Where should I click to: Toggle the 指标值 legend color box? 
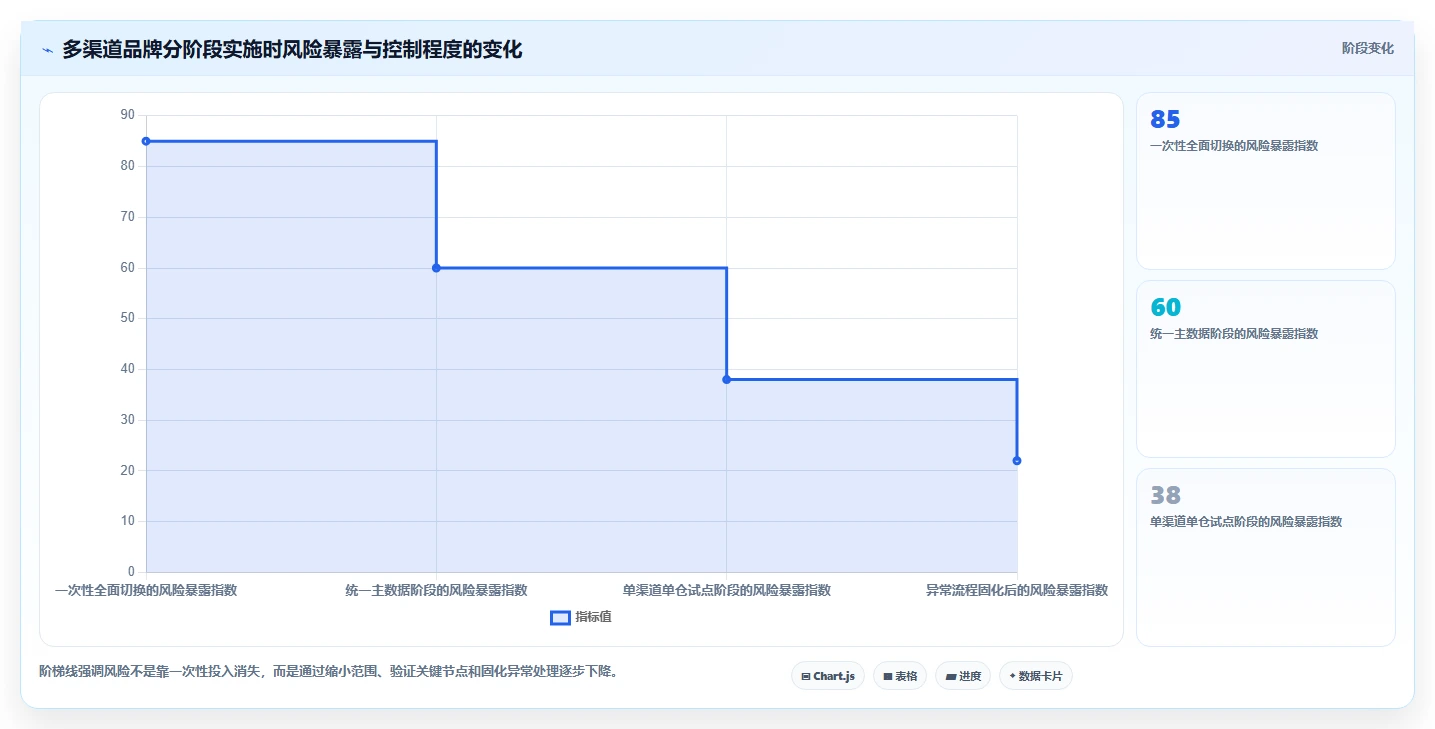point(560,617)
